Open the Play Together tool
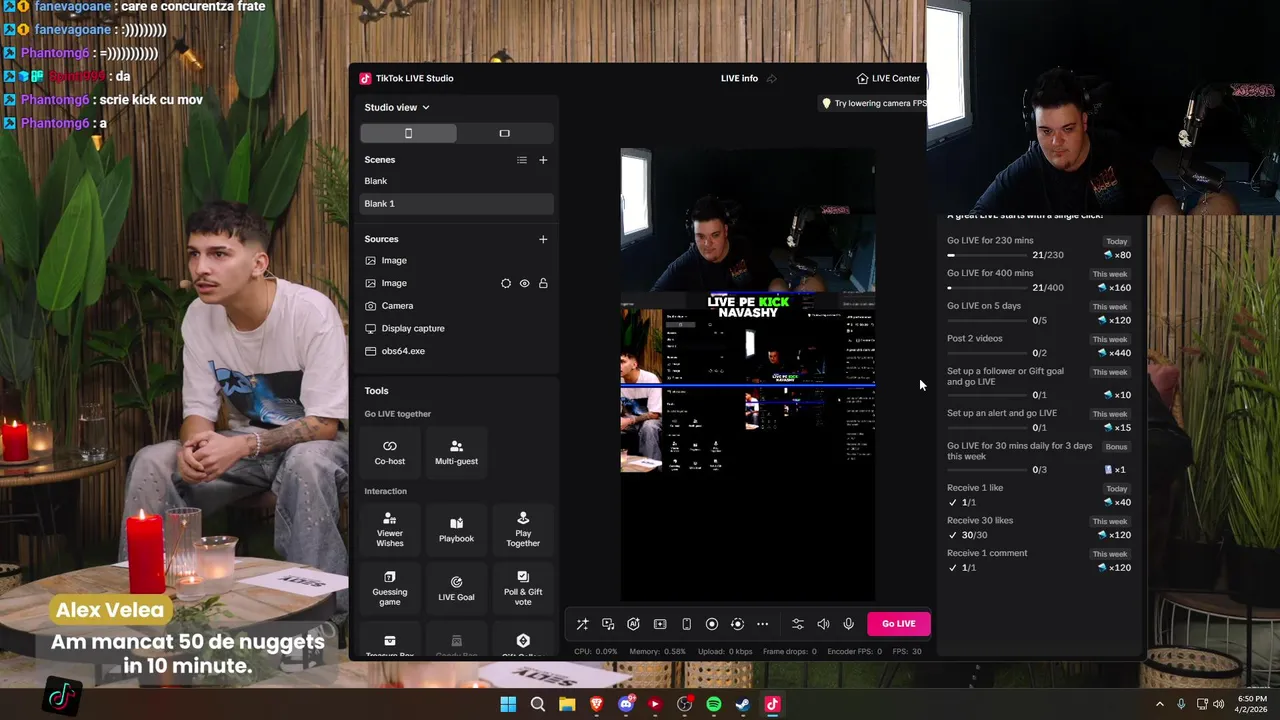1280x720 pixels. point(523,529)
